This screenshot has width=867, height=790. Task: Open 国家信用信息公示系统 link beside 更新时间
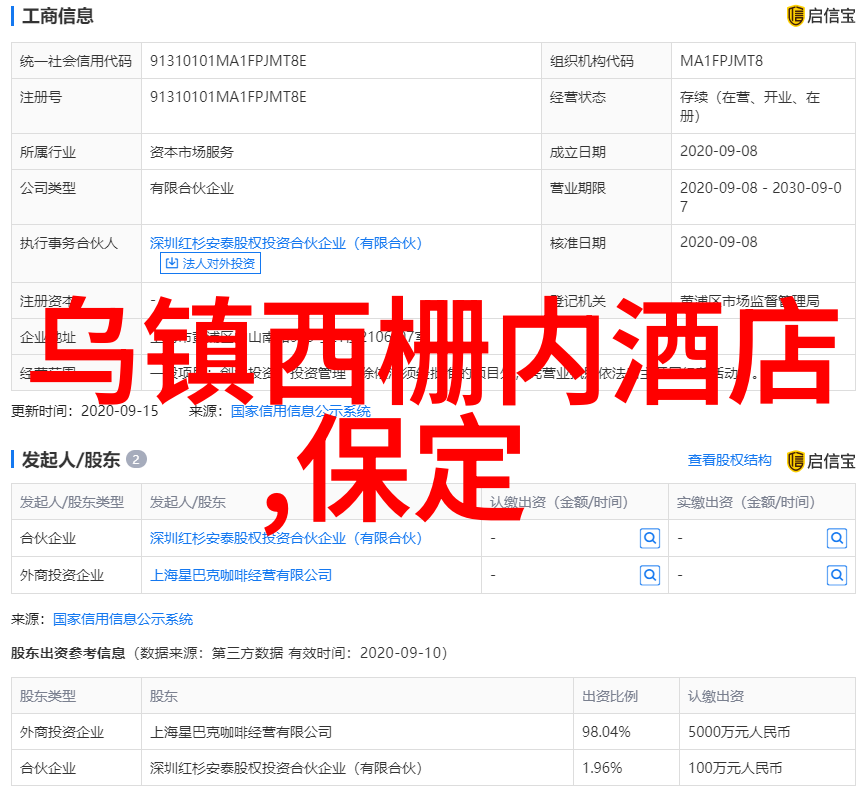tap(300, 411)
